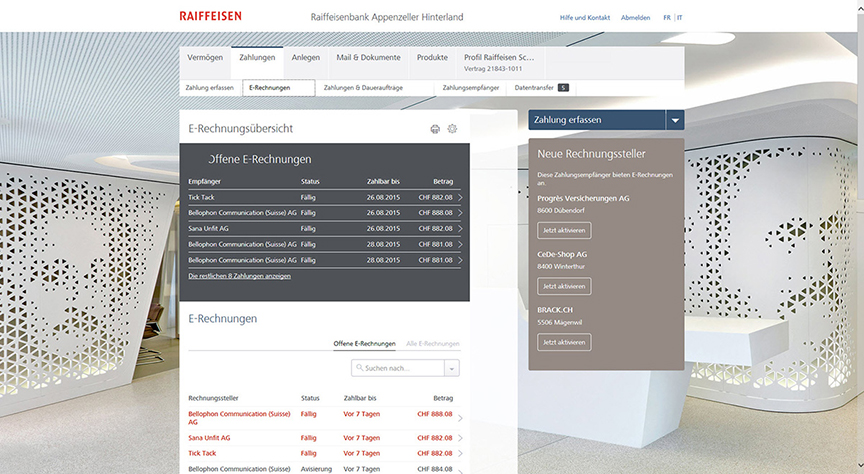Open the search field dropdown arrow
This screenshot has height=474, width=864.
[x=452, y=369]
